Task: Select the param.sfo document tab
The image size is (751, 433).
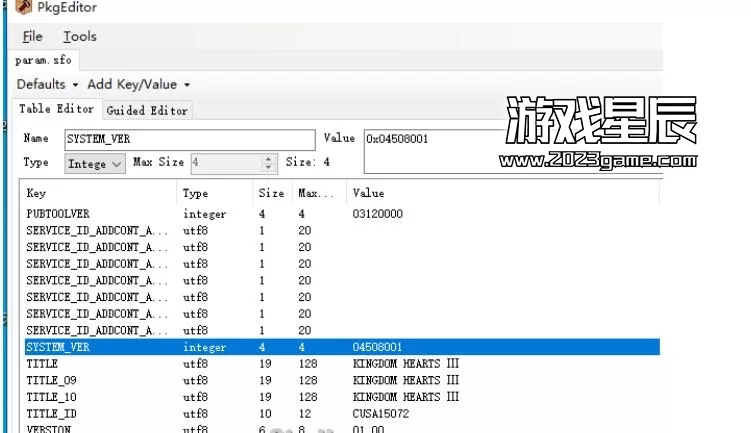Action: click(x=41, y=61)
